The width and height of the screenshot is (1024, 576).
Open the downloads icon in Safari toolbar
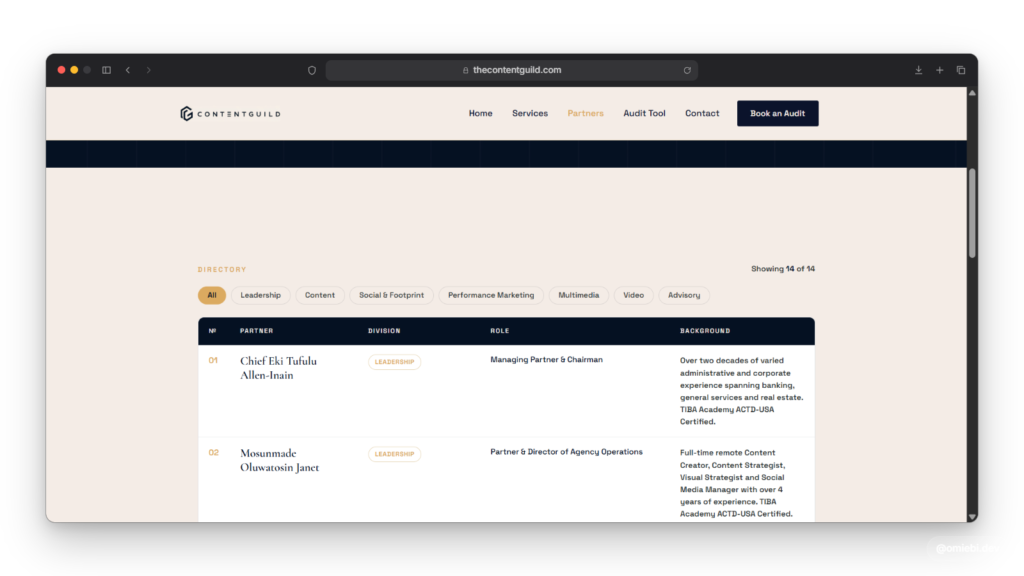pos(918,70)
